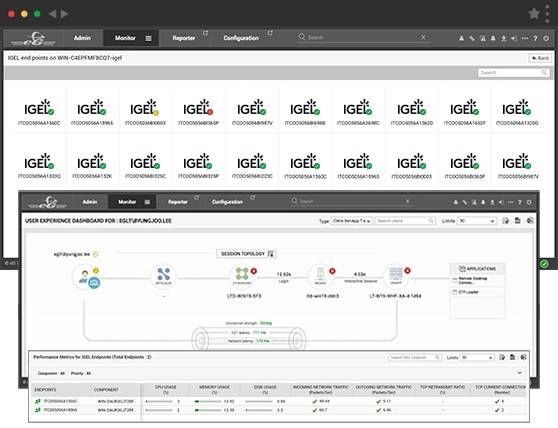Click red alert badge on Broker node
The height and width of the screenshot is (428, 558).
point(332,271)
